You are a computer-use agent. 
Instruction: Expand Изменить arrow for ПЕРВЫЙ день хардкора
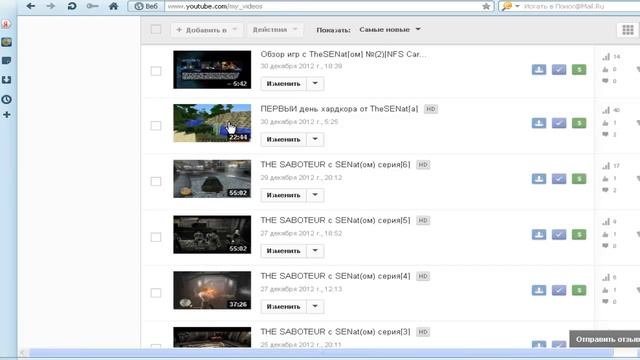(x=315, y=139)
